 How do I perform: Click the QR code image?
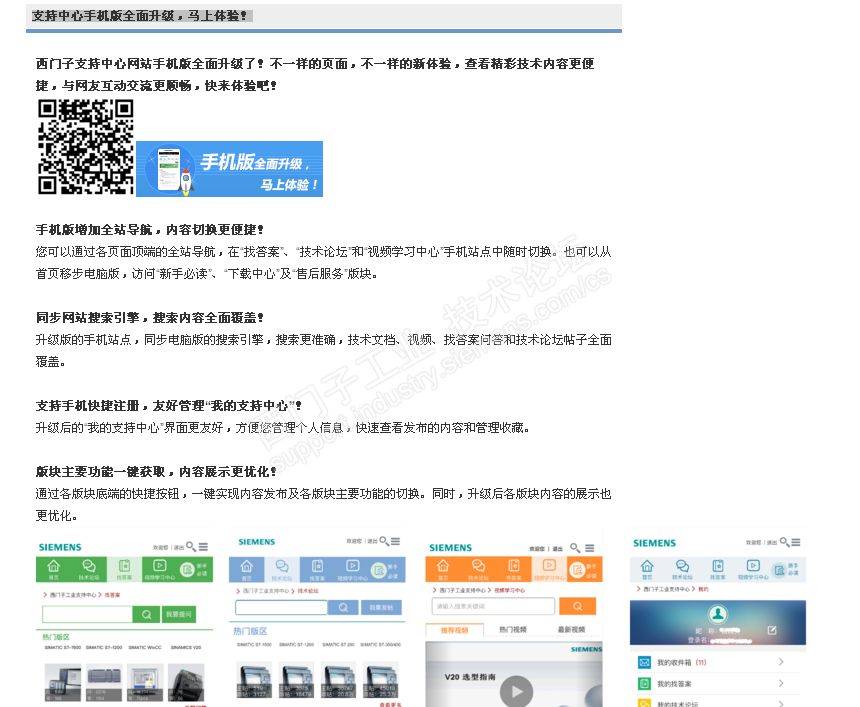click(x=86, y=147)
